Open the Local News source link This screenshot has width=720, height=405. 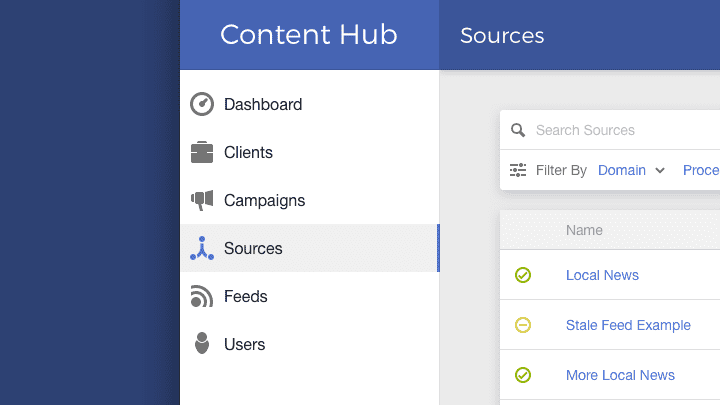[x=602, y=275]
